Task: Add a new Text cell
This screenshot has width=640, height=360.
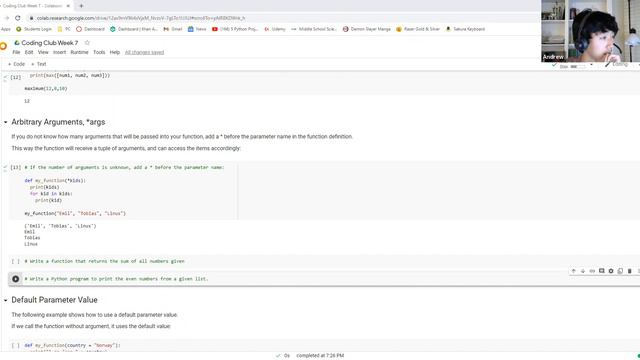Action: (39, 64)
